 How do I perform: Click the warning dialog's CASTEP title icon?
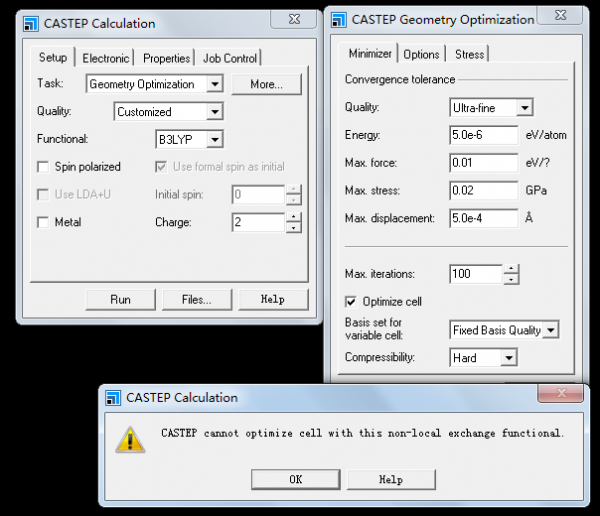[113, 398]
